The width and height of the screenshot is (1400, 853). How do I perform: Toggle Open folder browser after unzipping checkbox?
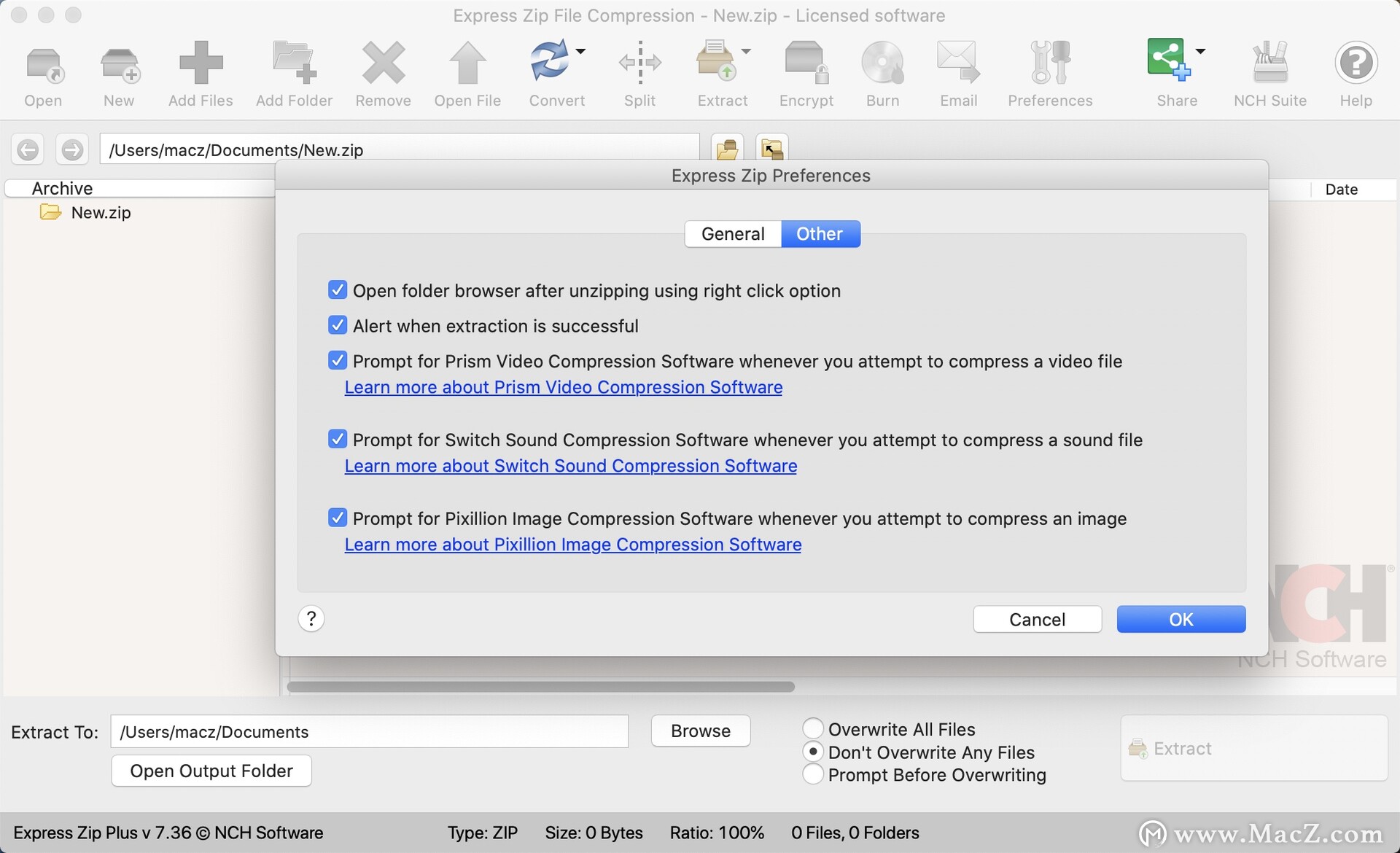pos(338,290)
